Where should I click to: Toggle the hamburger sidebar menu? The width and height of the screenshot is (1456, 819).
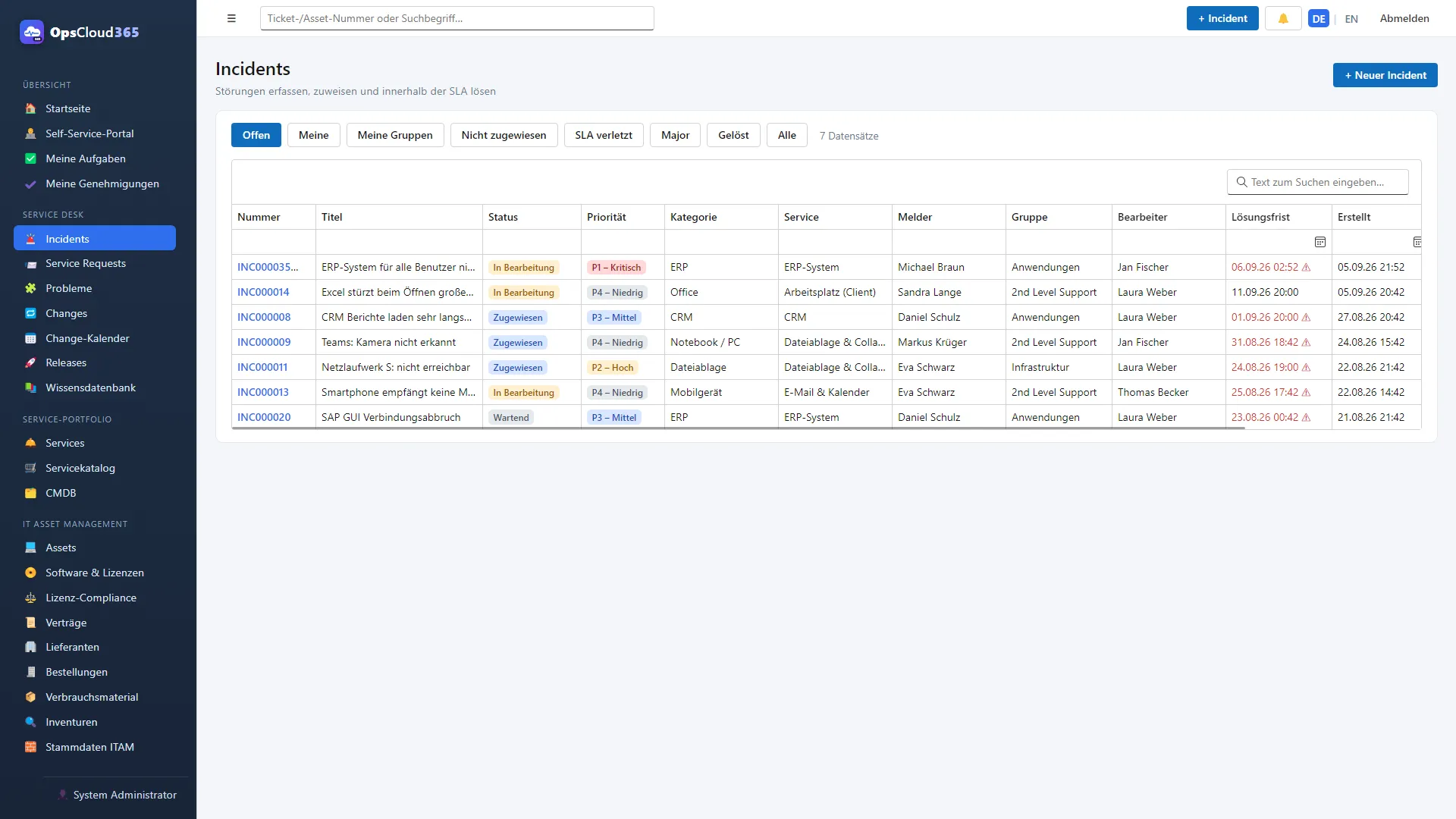point(231,18)
